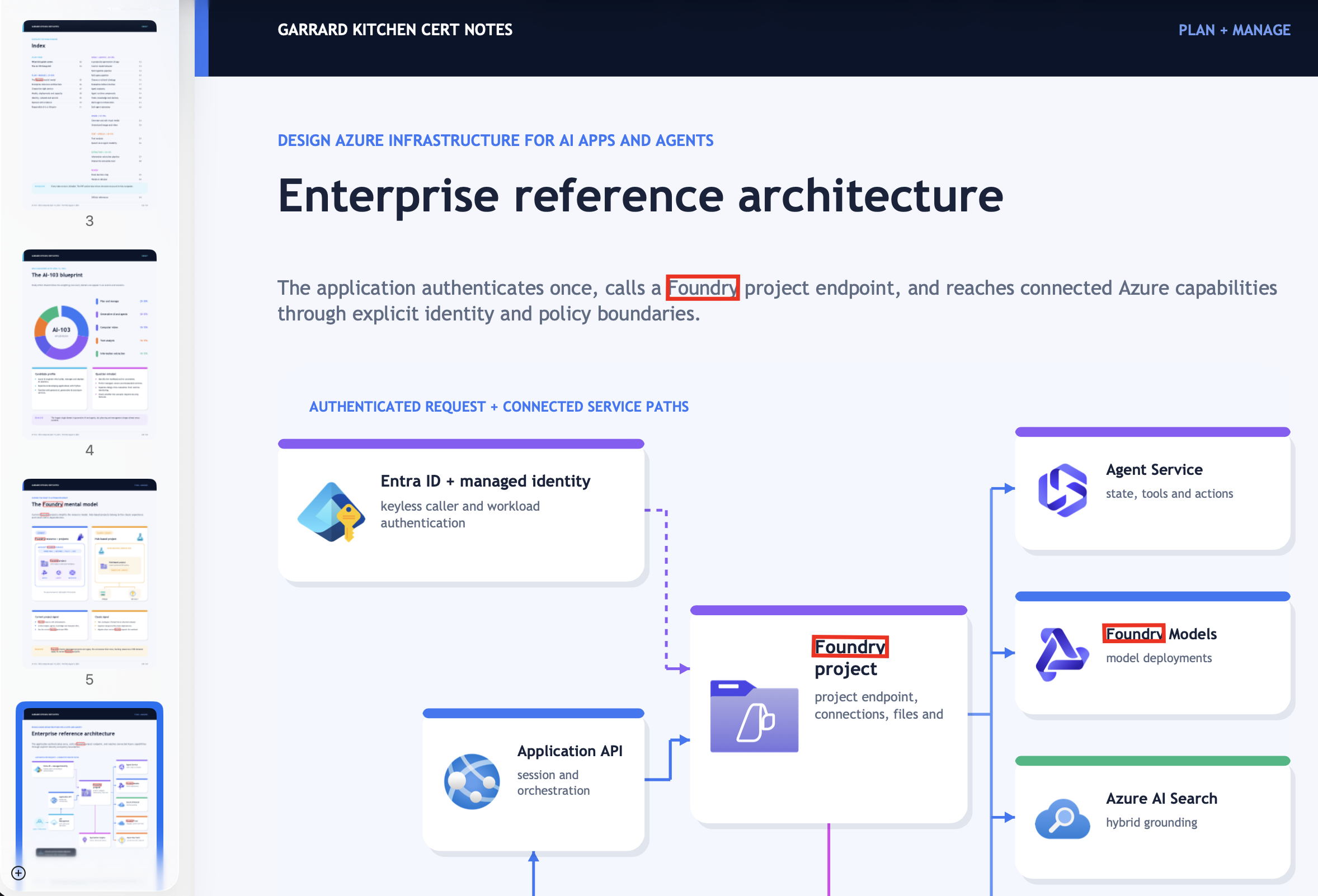Select the highlighted Enterprise reference architecture thumbnail
This screenshot has height=896, width=1318.
pyautogui.click(x=90, y=796)
